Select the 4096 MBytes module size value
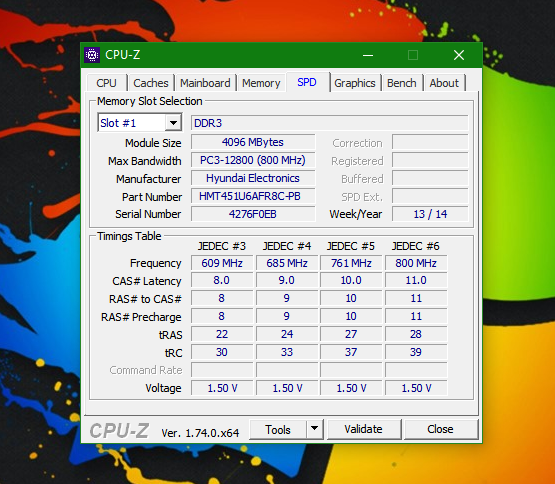Viewport: 555px width, 484px height. point(253,142)
